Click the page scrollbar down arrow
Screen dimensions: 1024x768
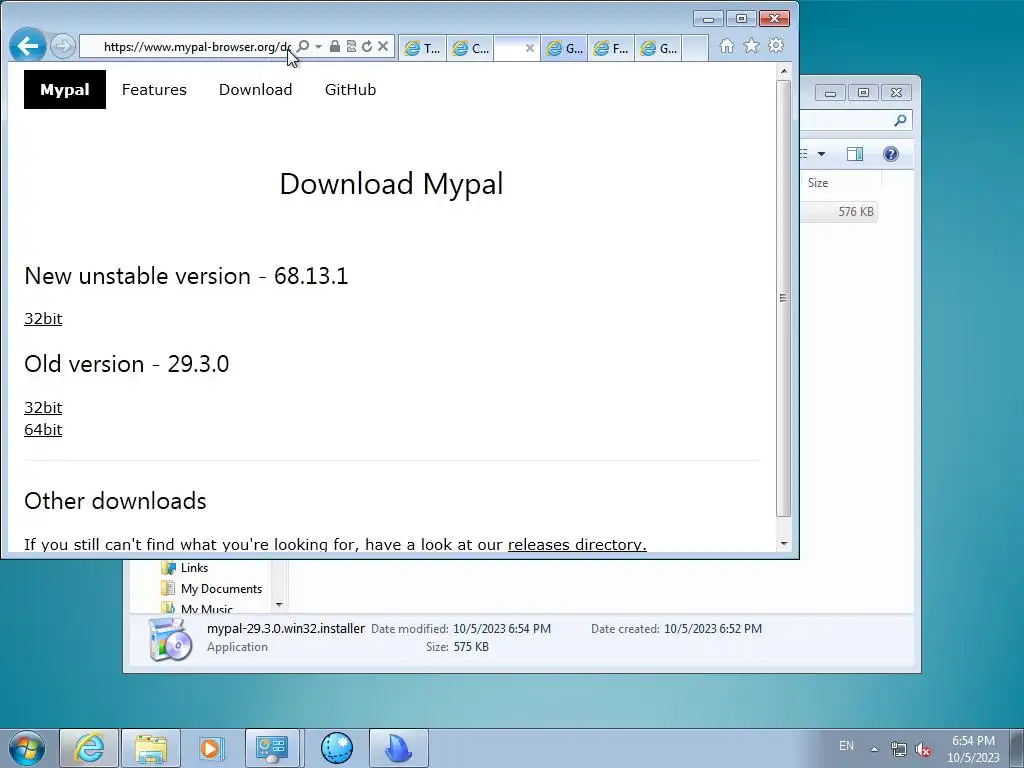point(784,543)
